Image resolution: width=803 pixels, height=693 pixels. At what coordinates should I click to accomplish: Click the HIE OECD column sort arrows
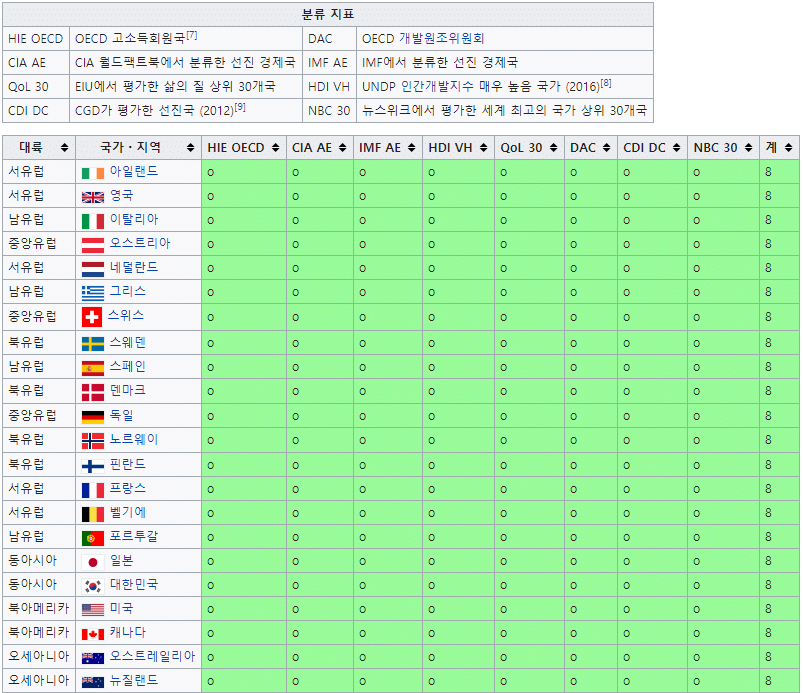point(276,148)
